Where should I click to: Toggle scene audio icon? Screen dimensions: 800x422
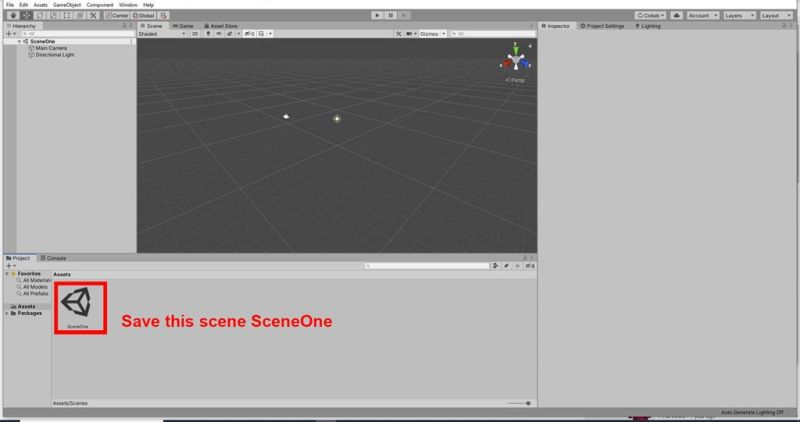point(218,34)
